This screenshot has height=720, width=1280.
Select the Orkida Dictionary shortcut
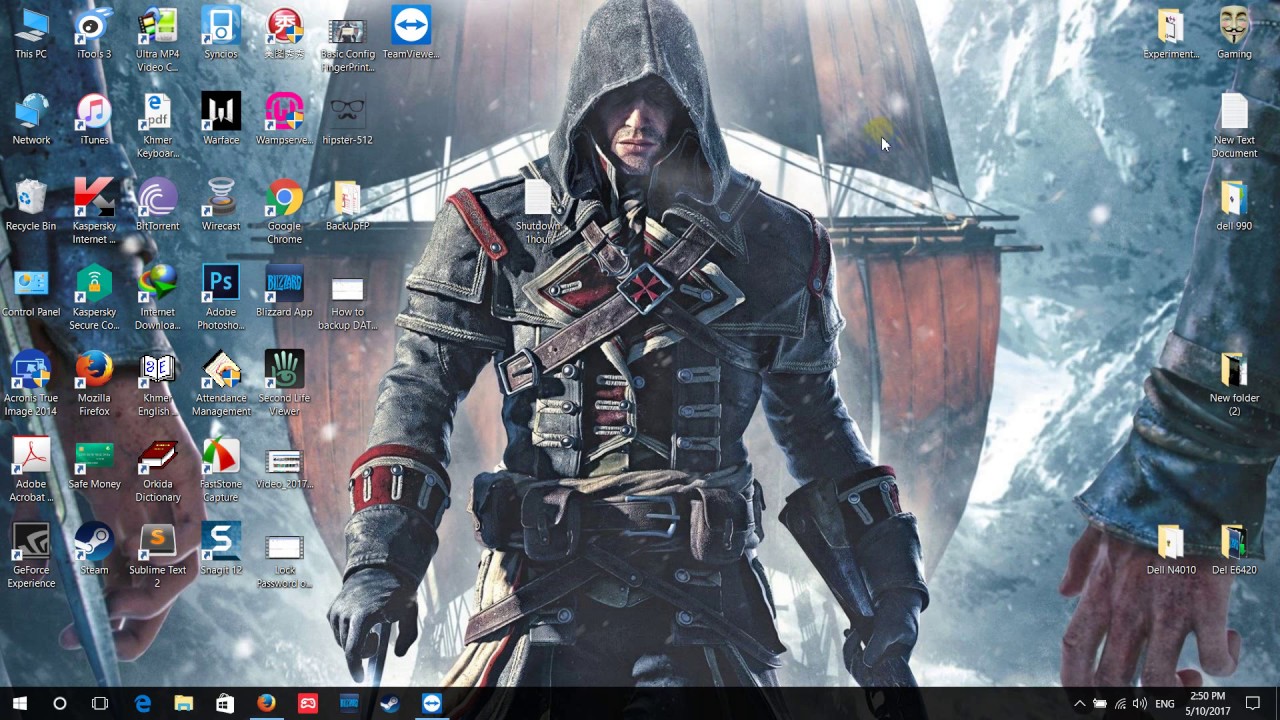pyautogui.click(x=157, y=470)
